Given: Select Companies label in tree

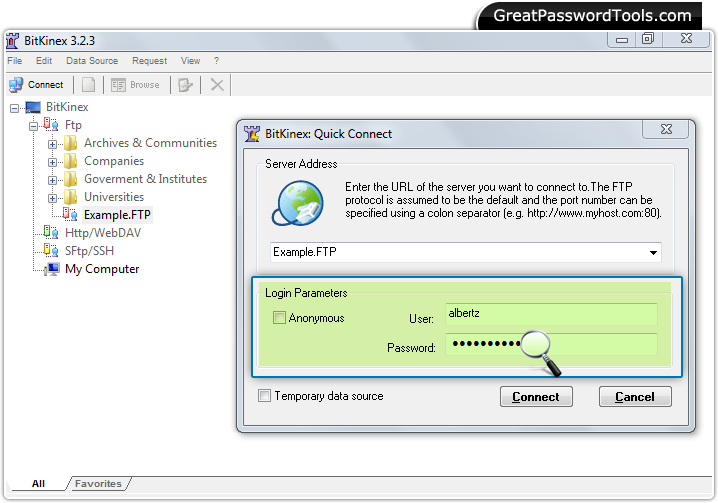Looking at the screenshot, I should [114, 161].
